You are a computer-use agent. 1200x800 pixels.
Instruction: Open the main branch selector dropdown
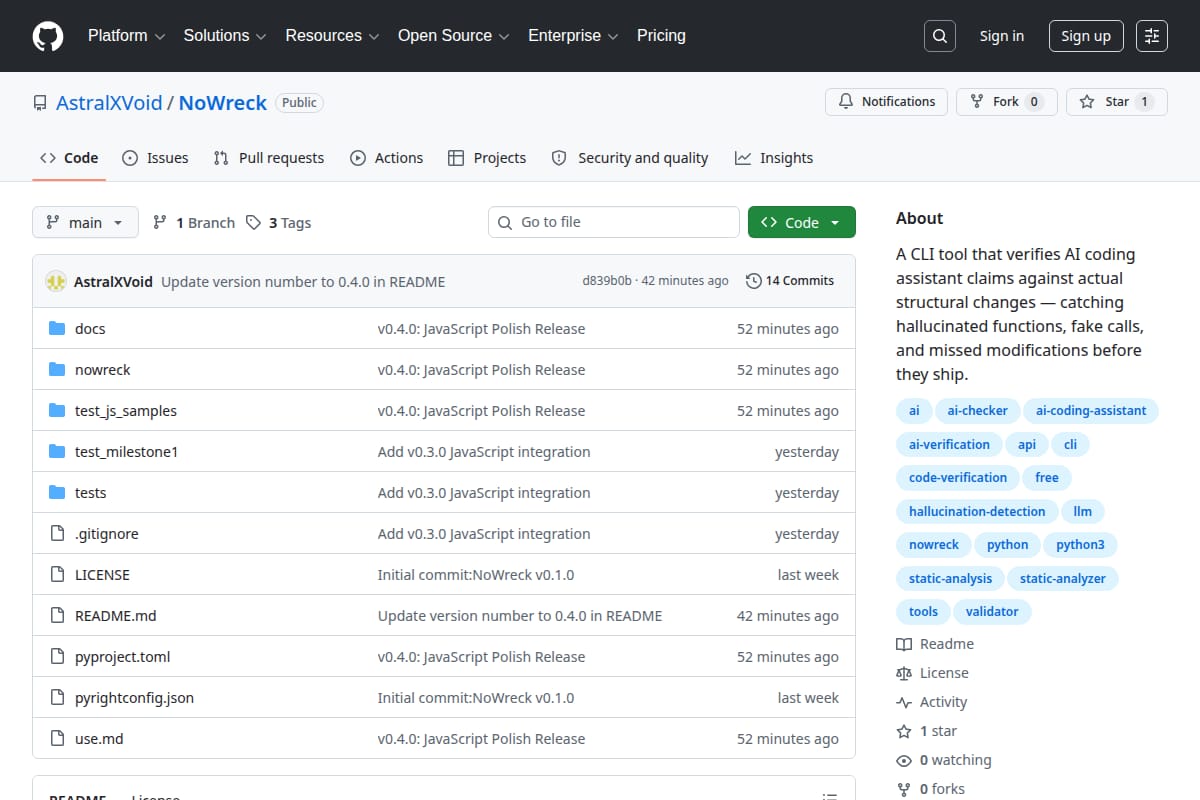click(85, 223)
